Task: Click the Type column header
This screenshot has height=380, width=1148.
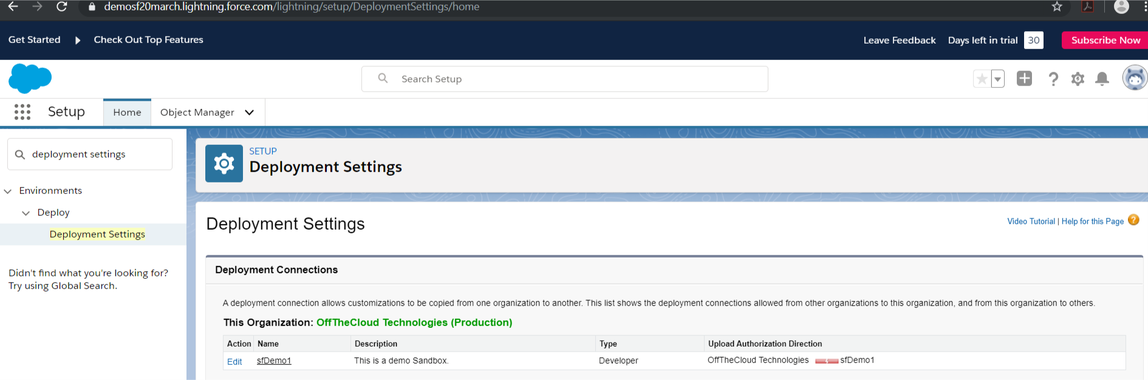Action: pyautogui.click(x=608, y=343)
